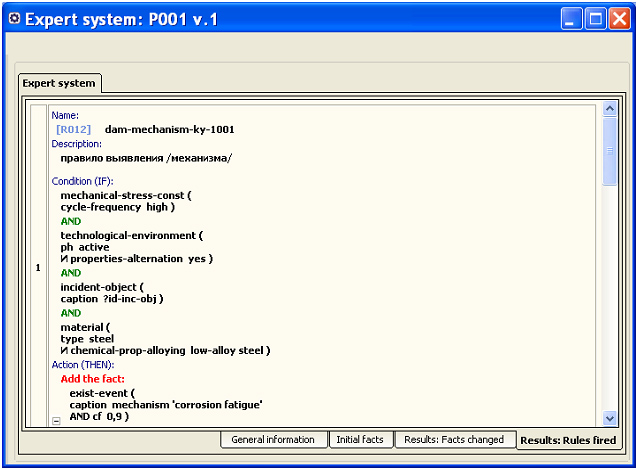
Task: Click the gear app icon in title bar
Action: [x=14, y=18]
